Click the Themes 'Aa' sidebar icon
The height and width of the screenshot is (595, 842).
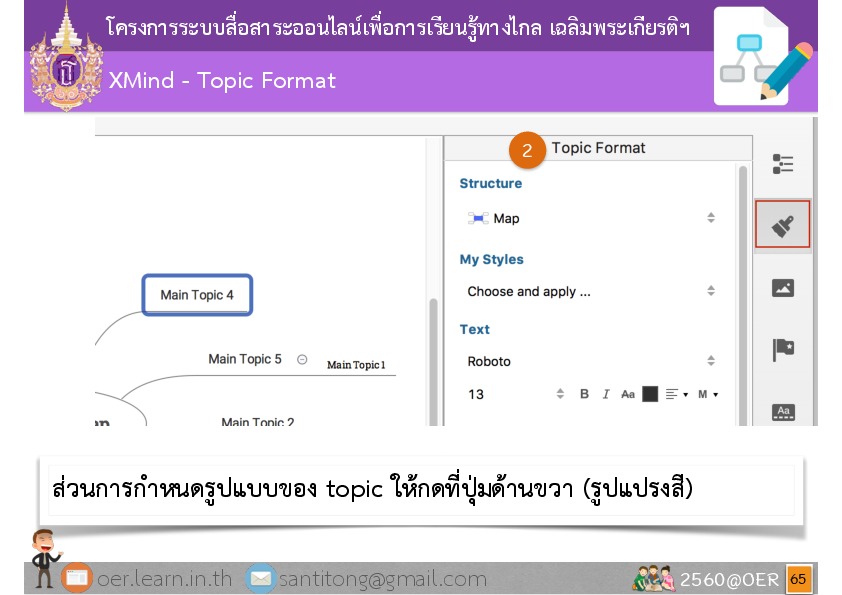point(783,411)
